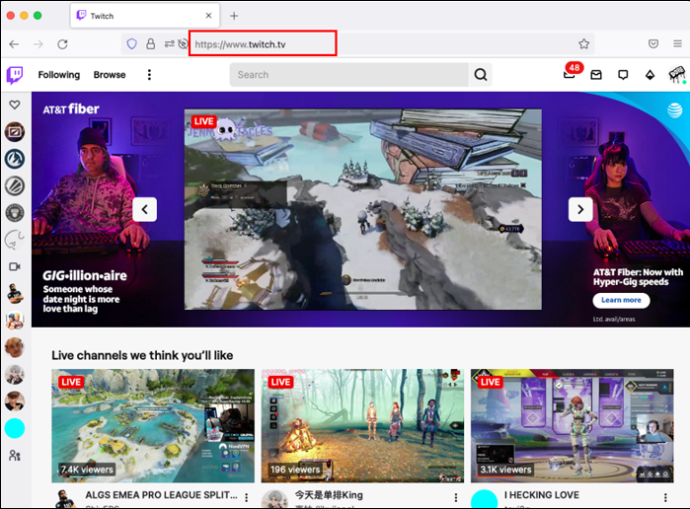
Task: Open the stream thumbnail with 3.1K viewers
Action: [x=572, y=426]
